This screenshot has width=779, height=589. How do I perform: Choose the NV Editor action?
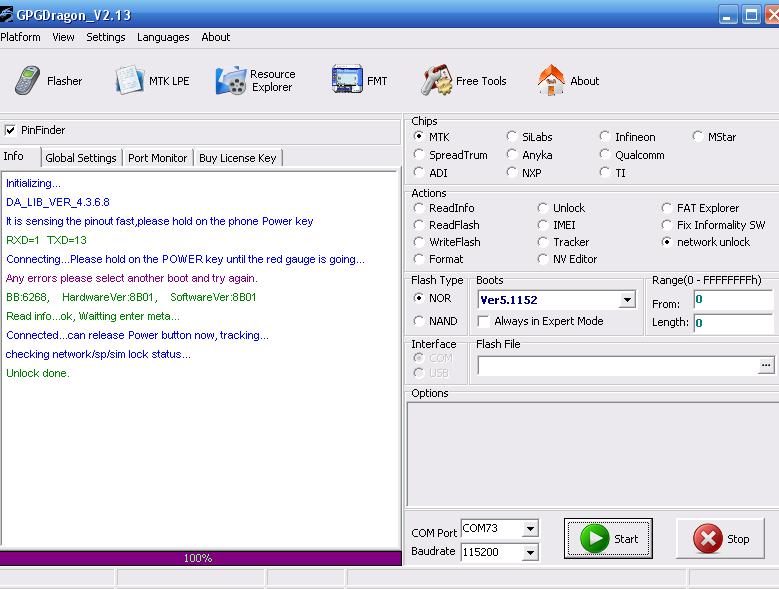point(543,259)
